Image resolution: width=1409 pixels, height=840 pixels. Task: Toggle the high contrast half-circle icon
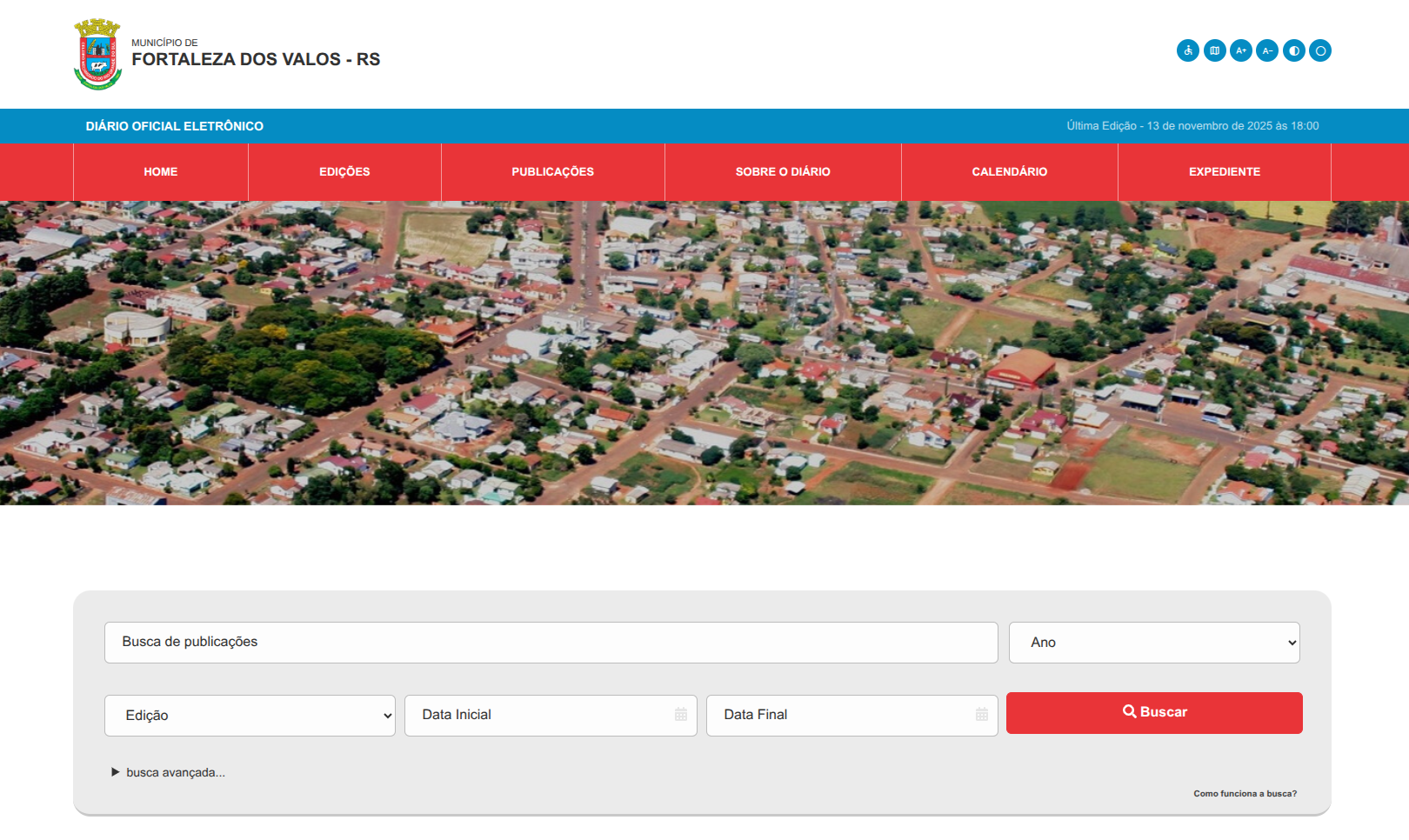tap(1294, 50)
